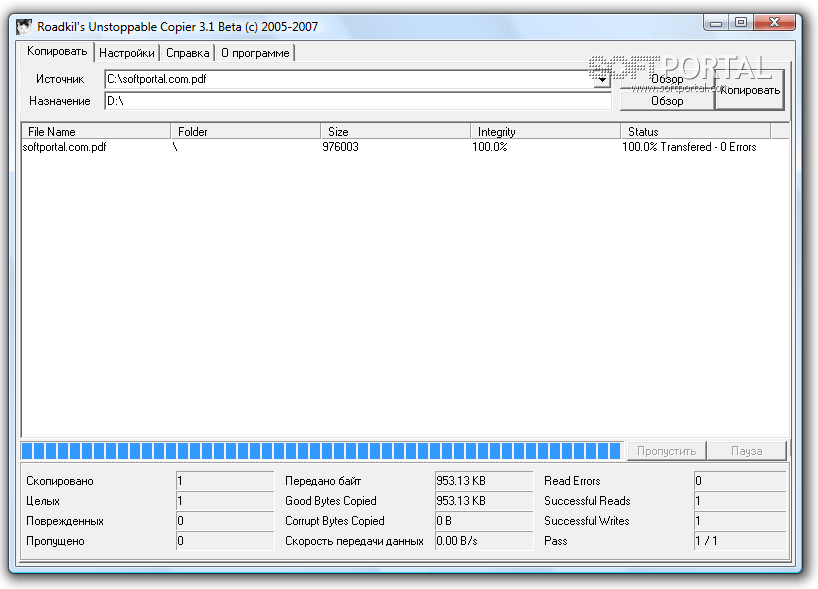Sort by Integrity column header
Viewport: 818px width, 589px height.
546,131
